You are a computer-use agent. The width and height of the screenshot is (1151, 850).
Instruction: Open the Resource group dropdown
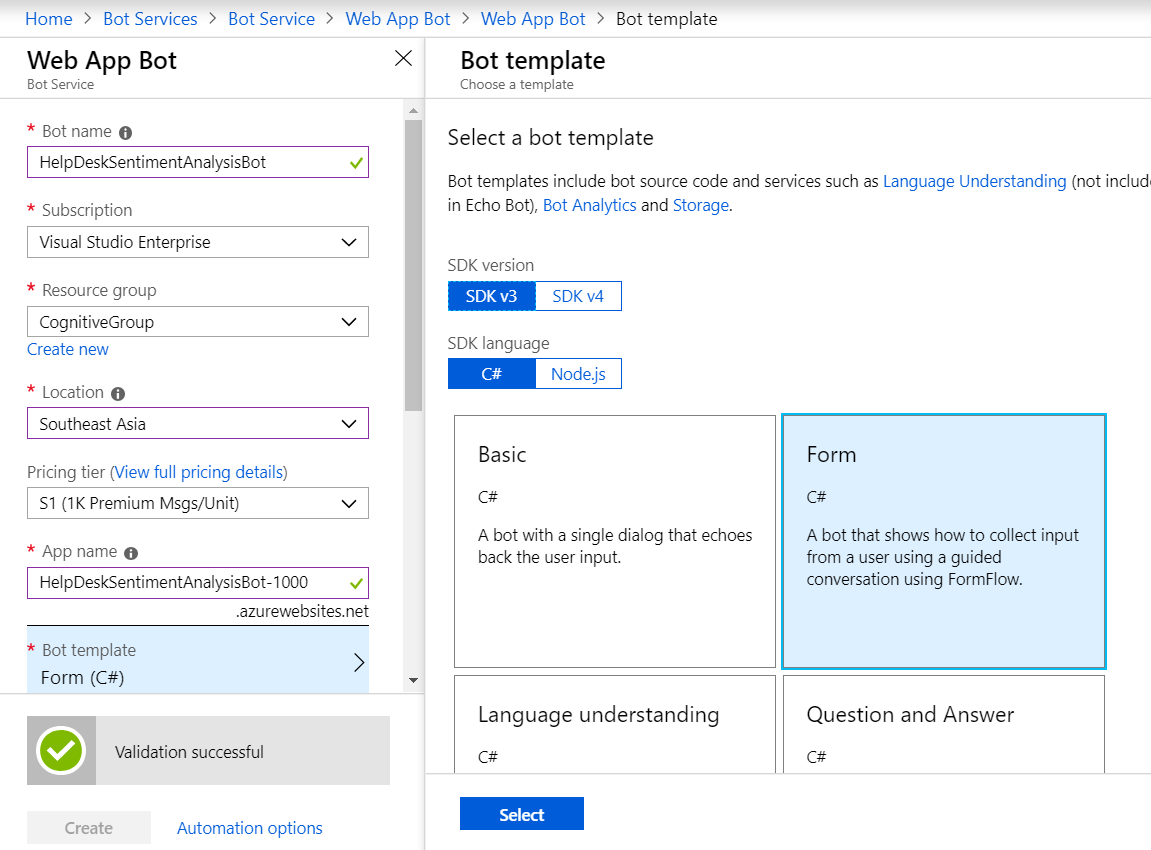[x=198, y=322]
